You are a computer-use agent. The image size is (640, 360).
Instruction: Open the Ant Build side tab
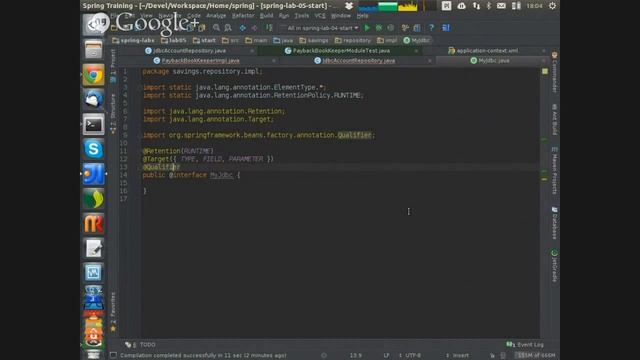click(x=554, y=119)
